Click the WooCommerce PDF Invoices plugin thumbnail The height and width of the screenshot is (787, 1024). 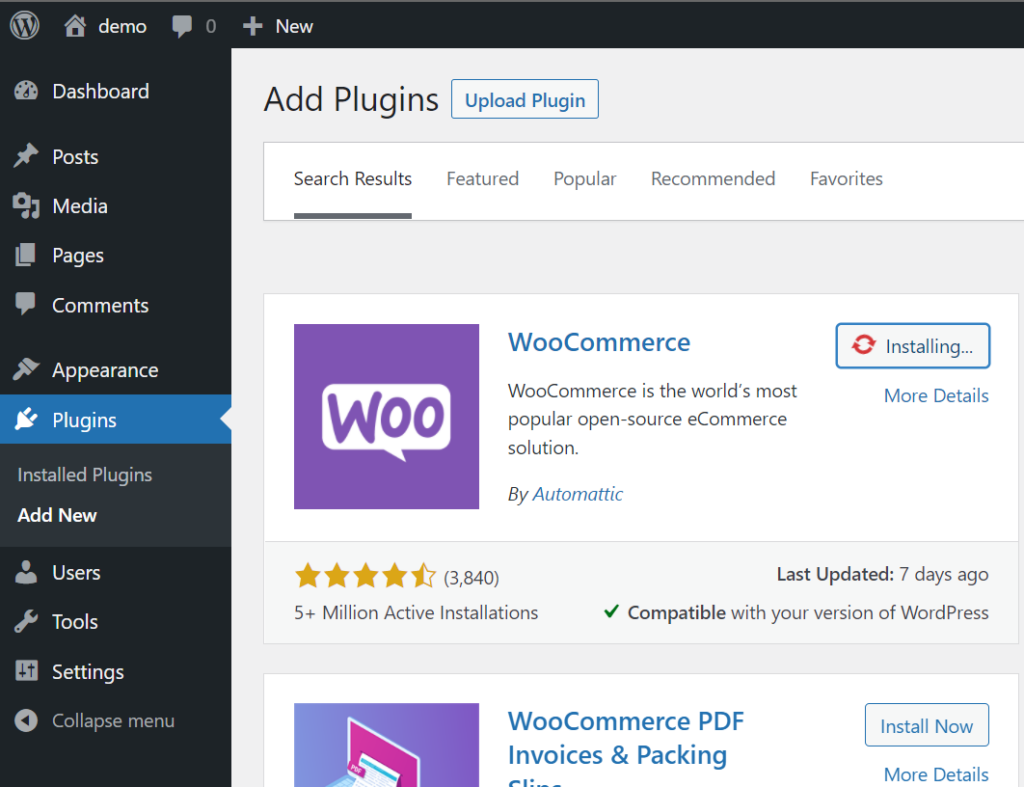[x=386, y=745]
